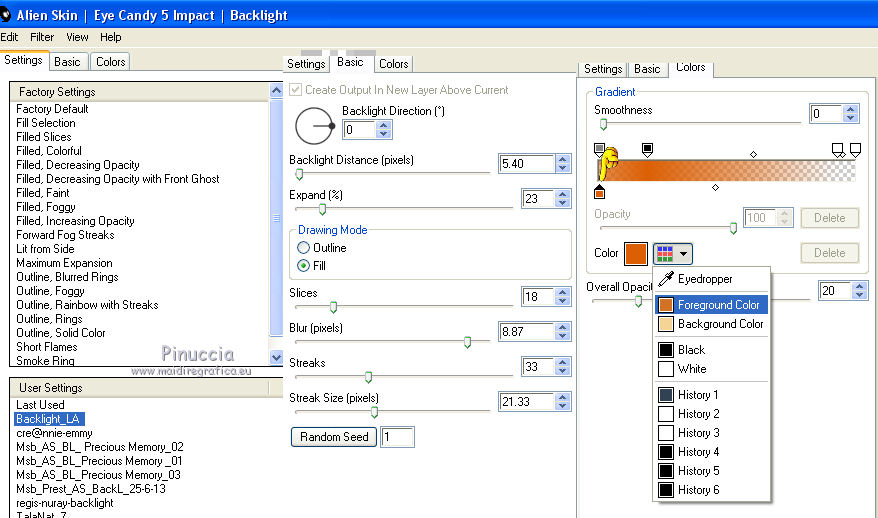This screenshot has width=878, height=518.
Task: Toggle Create Output In New Layer checkbox
Action: (295, 90)
